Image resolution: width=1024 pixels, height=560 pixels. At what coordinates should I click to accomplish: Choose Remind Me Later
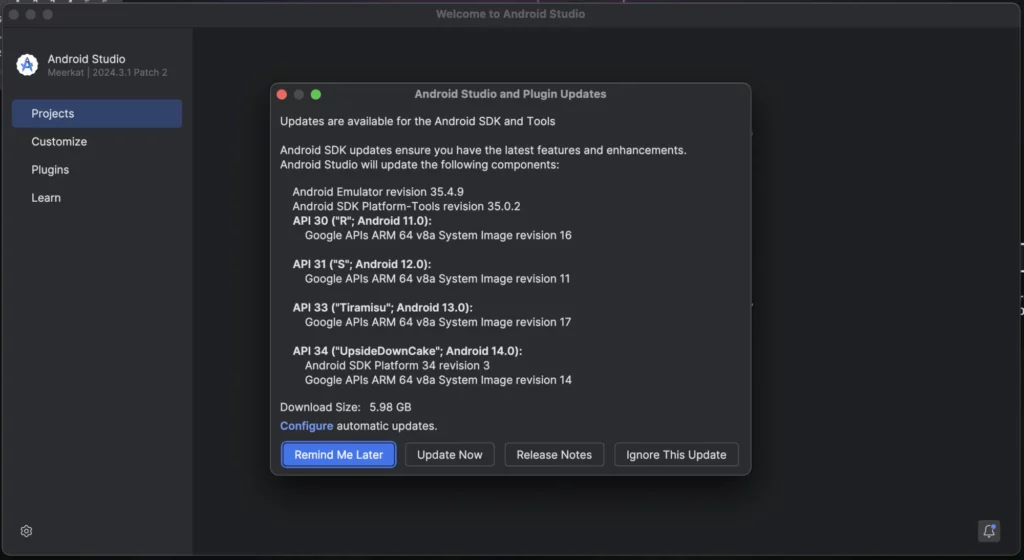tap(338, 455)
